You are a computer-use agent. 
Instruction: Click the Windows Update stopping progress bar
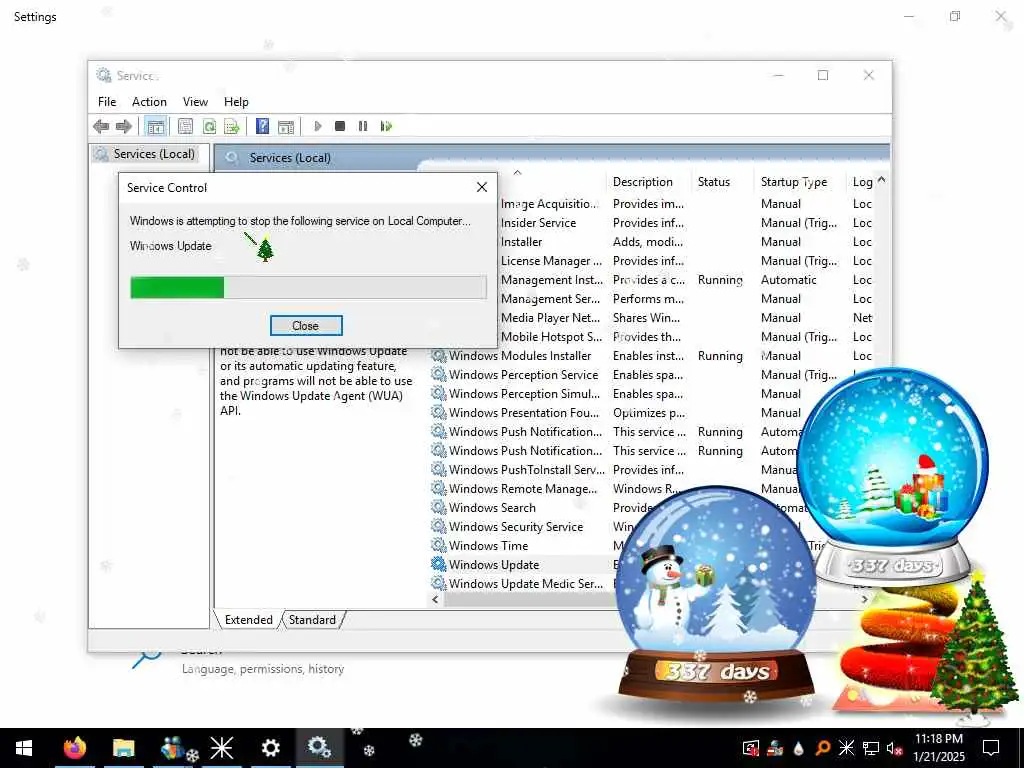308,287
